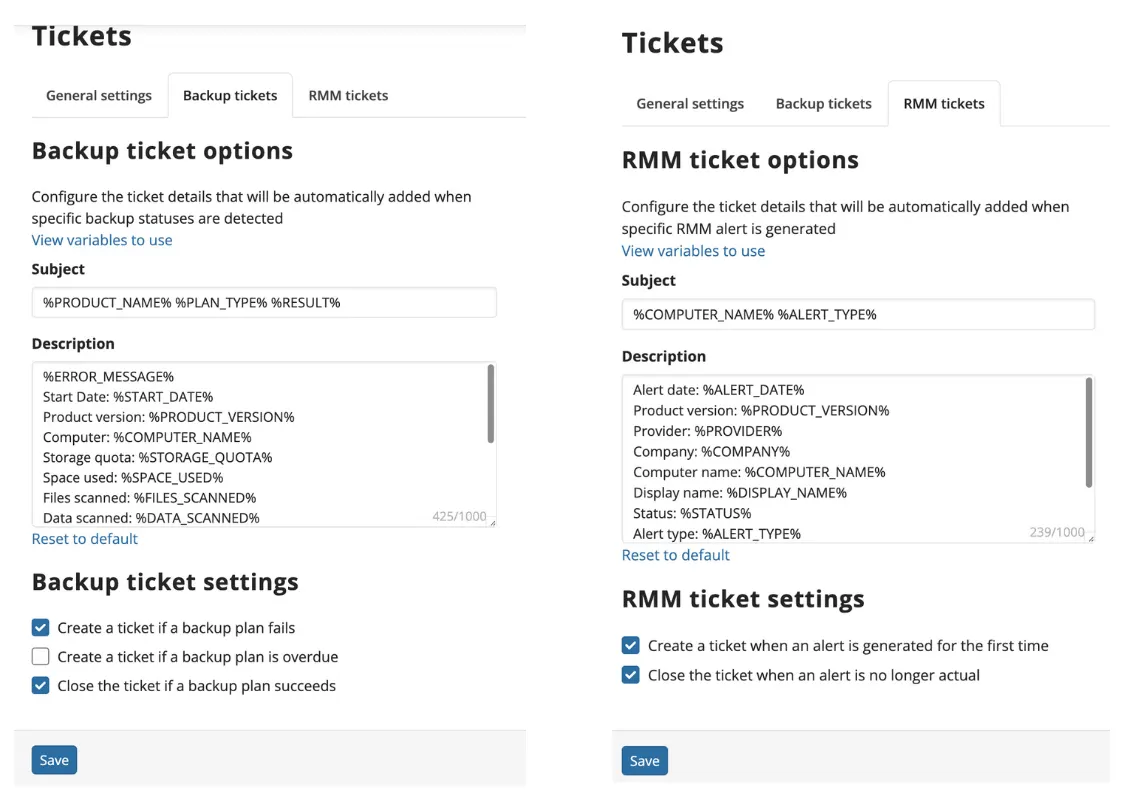This screenshot has height=805, width=1136.
Task: Click the Computer name: %COMPUTER_NAME% line in RMM description
Action: (759, 472)
